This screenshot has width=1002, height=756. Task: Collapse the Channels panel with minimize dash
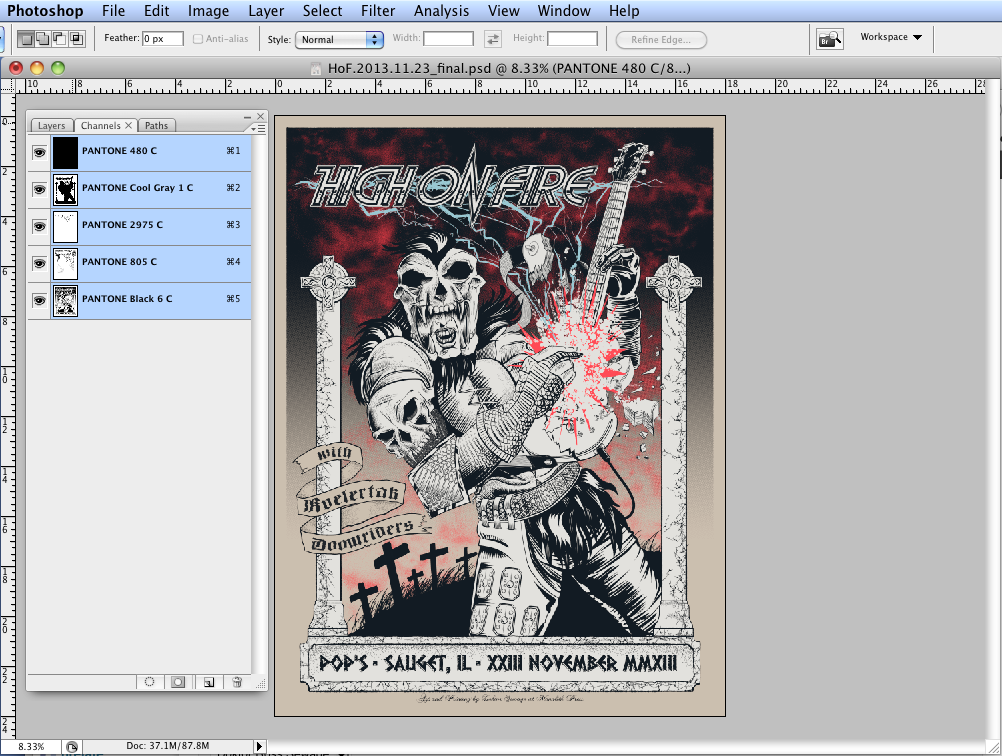(247, 116)
